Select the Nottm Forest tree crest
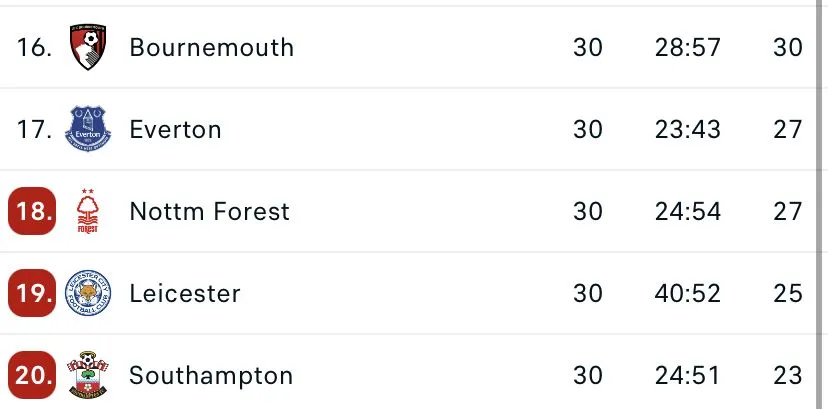 (x=89, y=211)
